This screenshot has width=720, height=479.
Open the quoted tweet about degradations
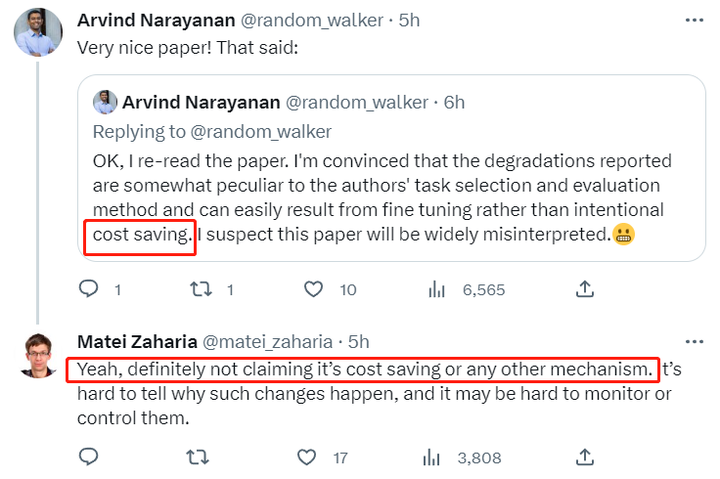[x=392, y=168]
